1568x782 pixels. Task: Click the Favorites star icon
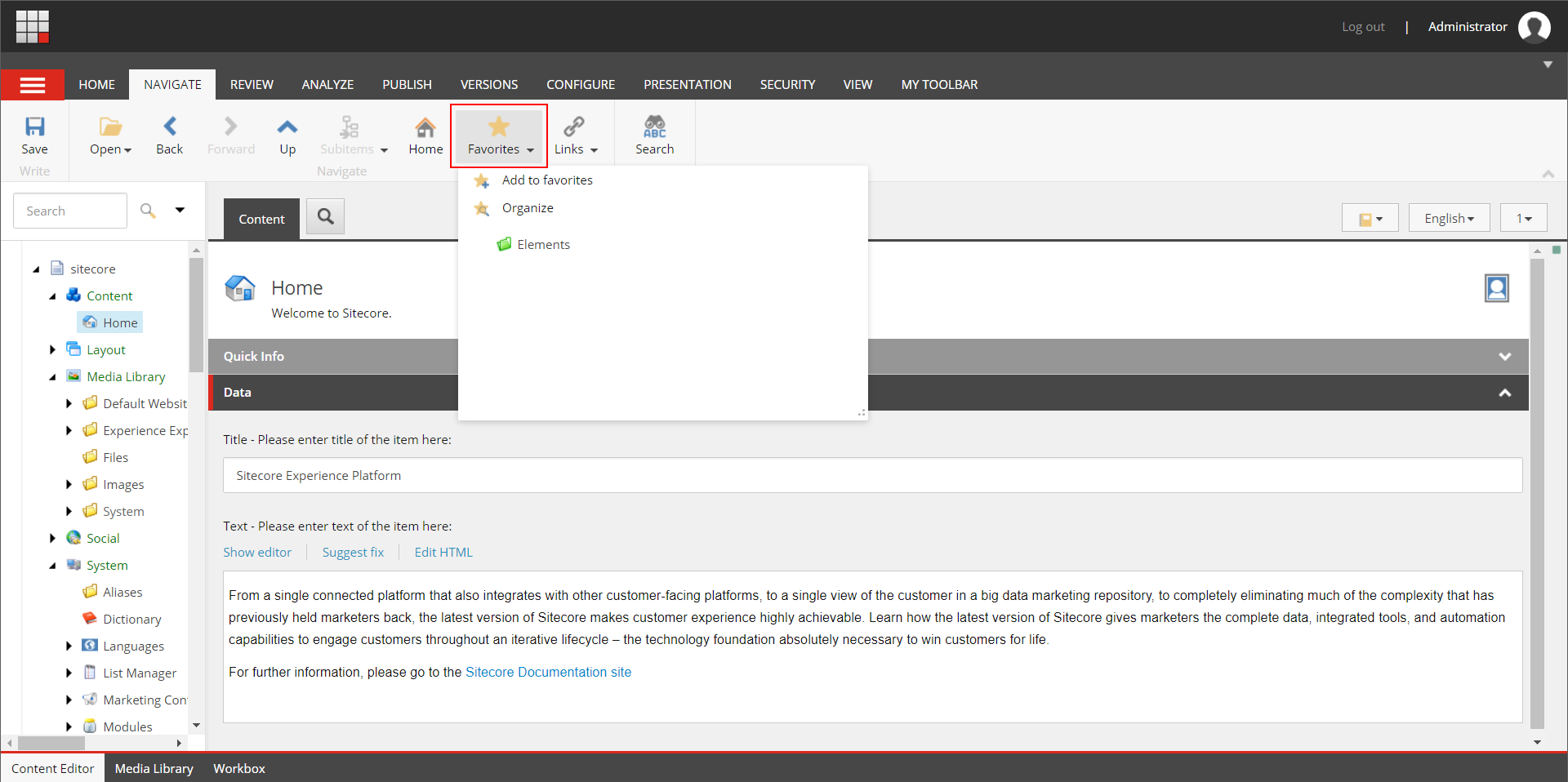(498, 127)
